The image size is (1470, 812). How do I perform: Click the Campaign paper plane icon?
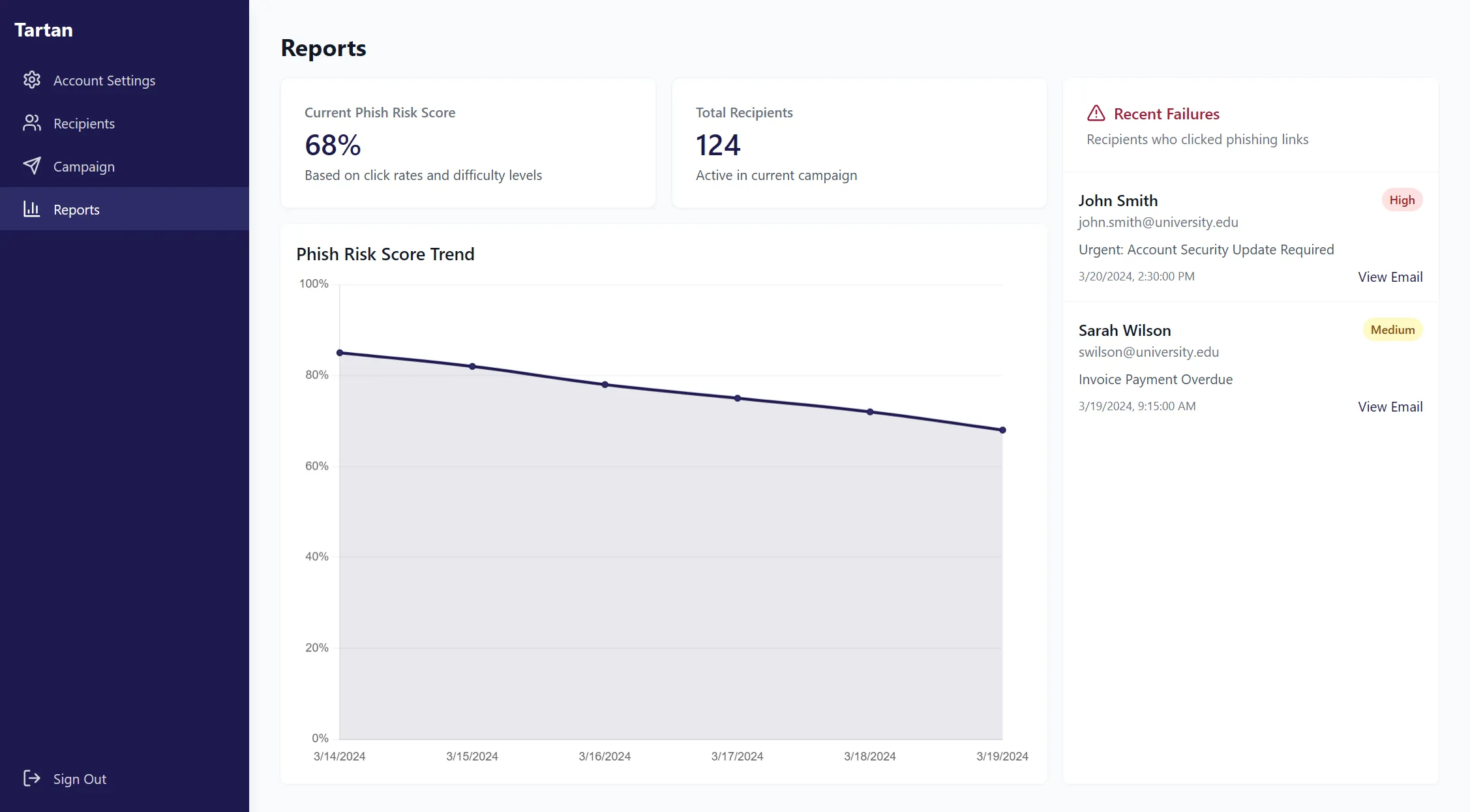(x=31, y=166)
